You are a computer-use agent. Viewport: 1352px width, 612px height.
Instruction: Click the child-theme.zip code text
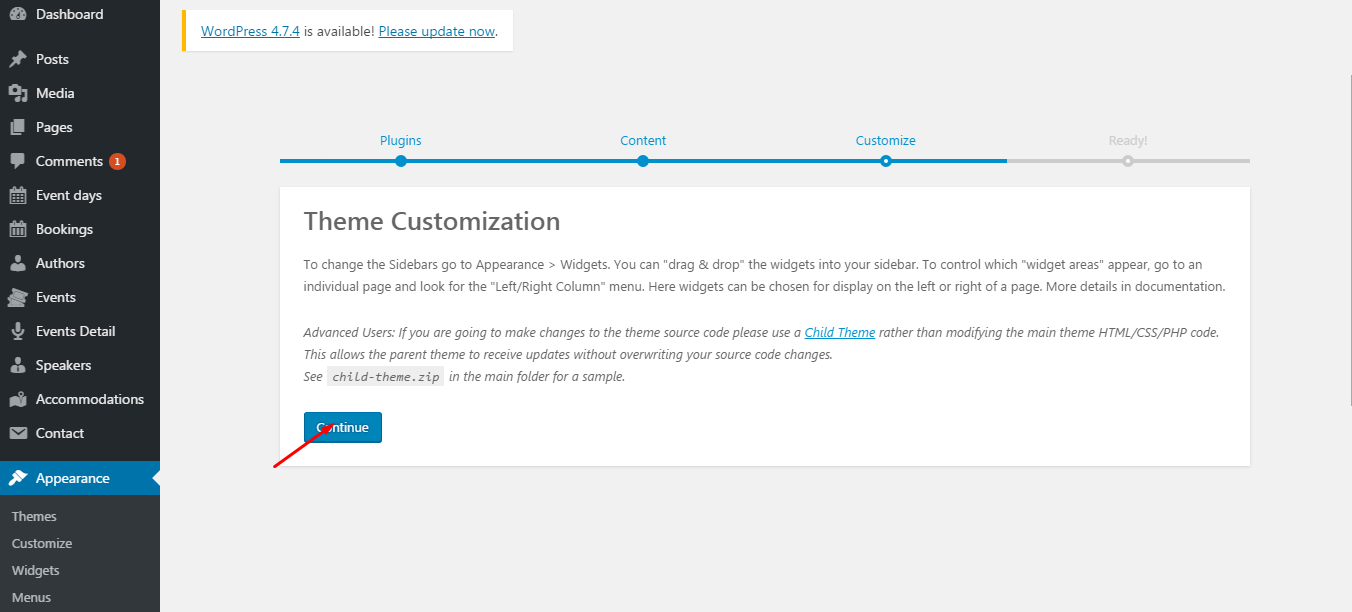coord(386,377)
